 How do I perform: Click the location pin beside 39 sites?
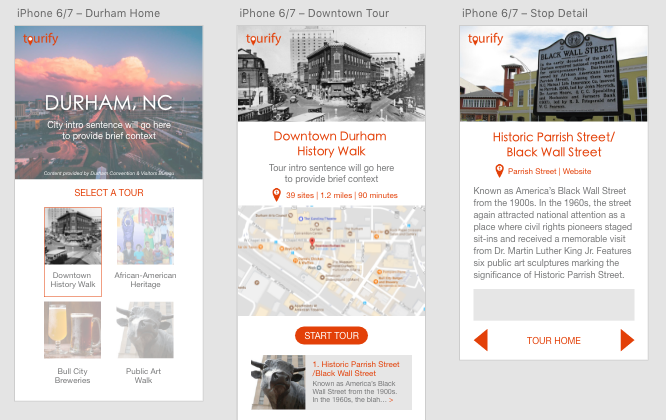tap(277, 195)
